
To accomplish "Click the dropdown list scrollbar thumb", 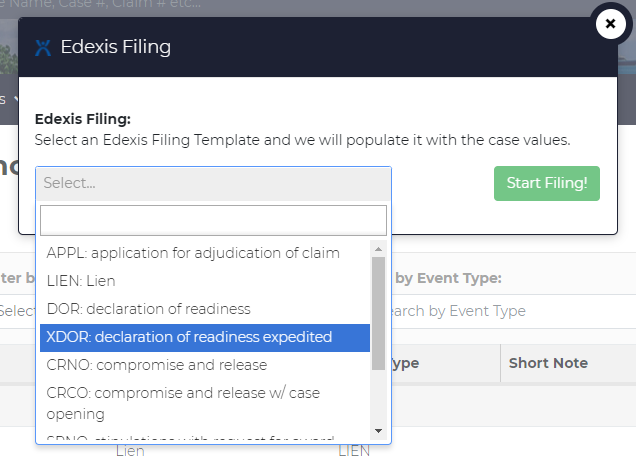I will tap(378, 313).
